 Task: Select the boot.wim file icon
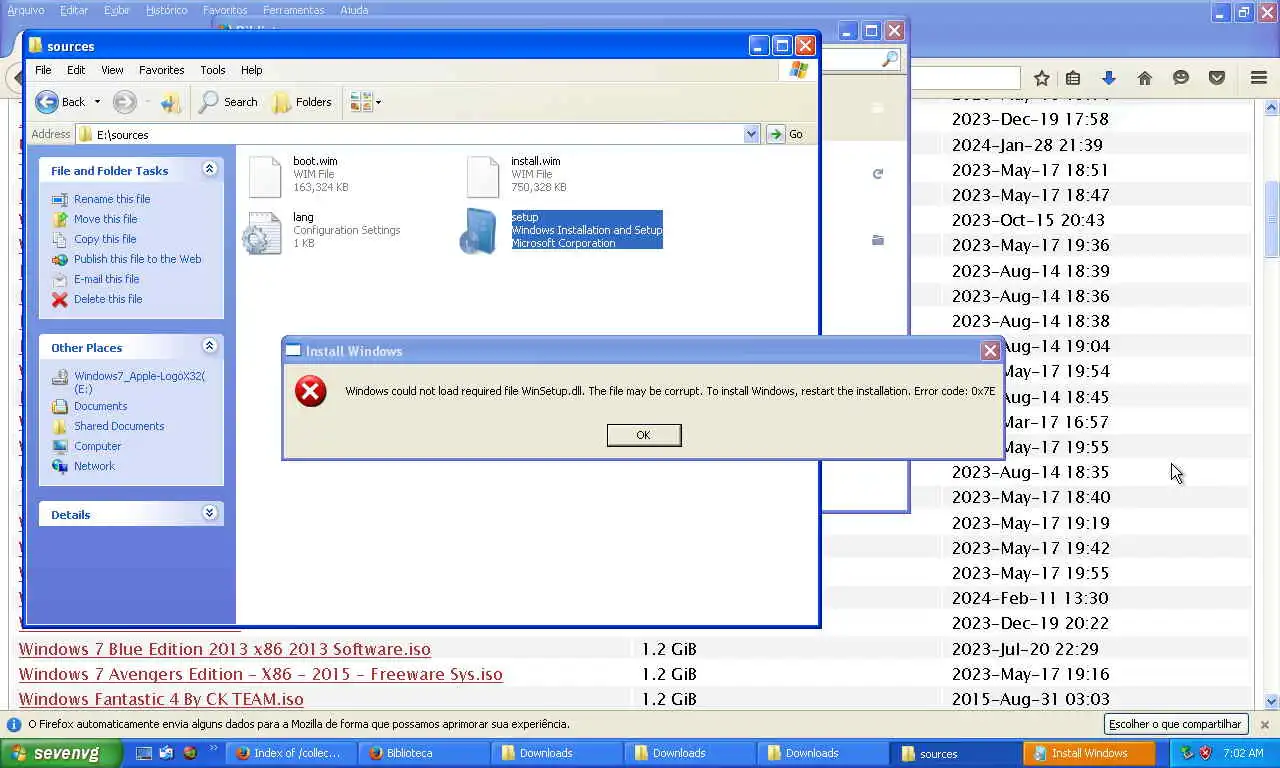(265, 177)
